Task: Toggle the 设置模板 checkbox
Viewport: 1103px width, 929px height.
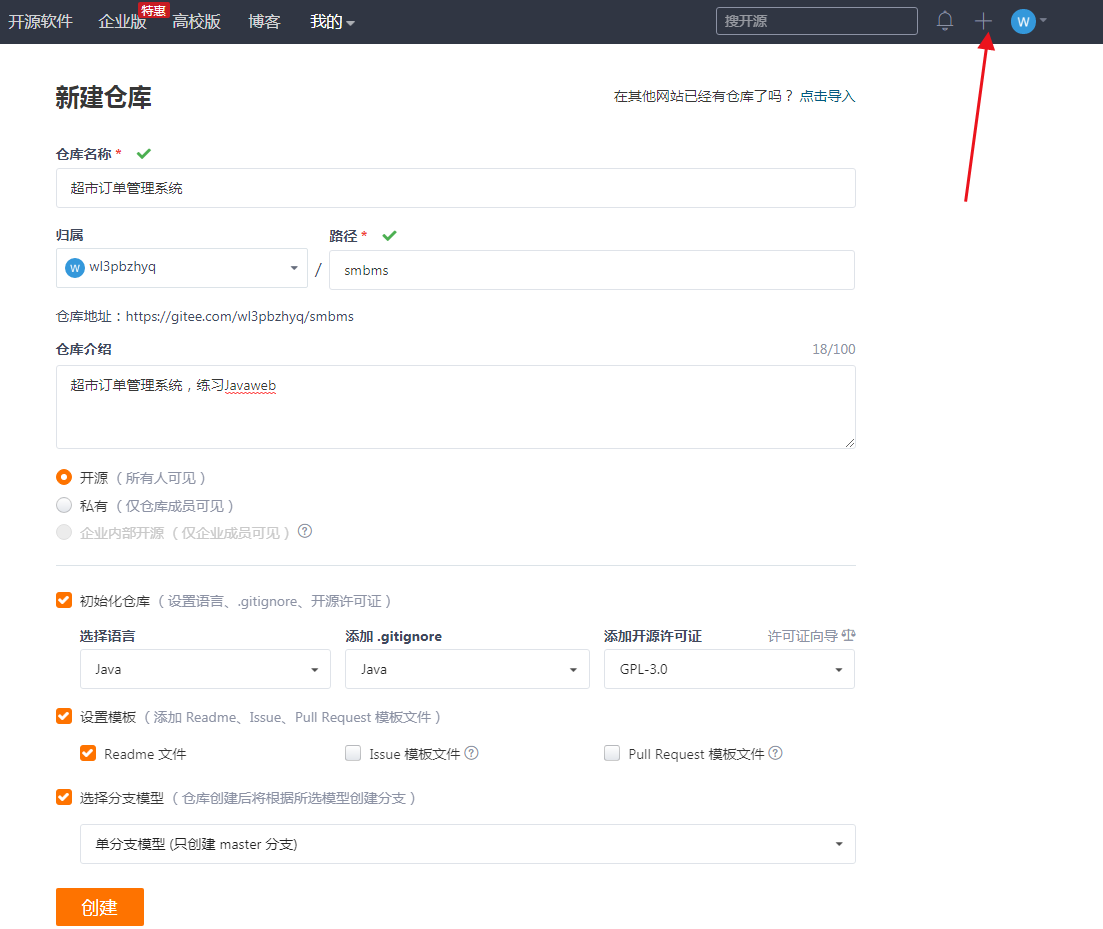Action: (x=64, y=716)
